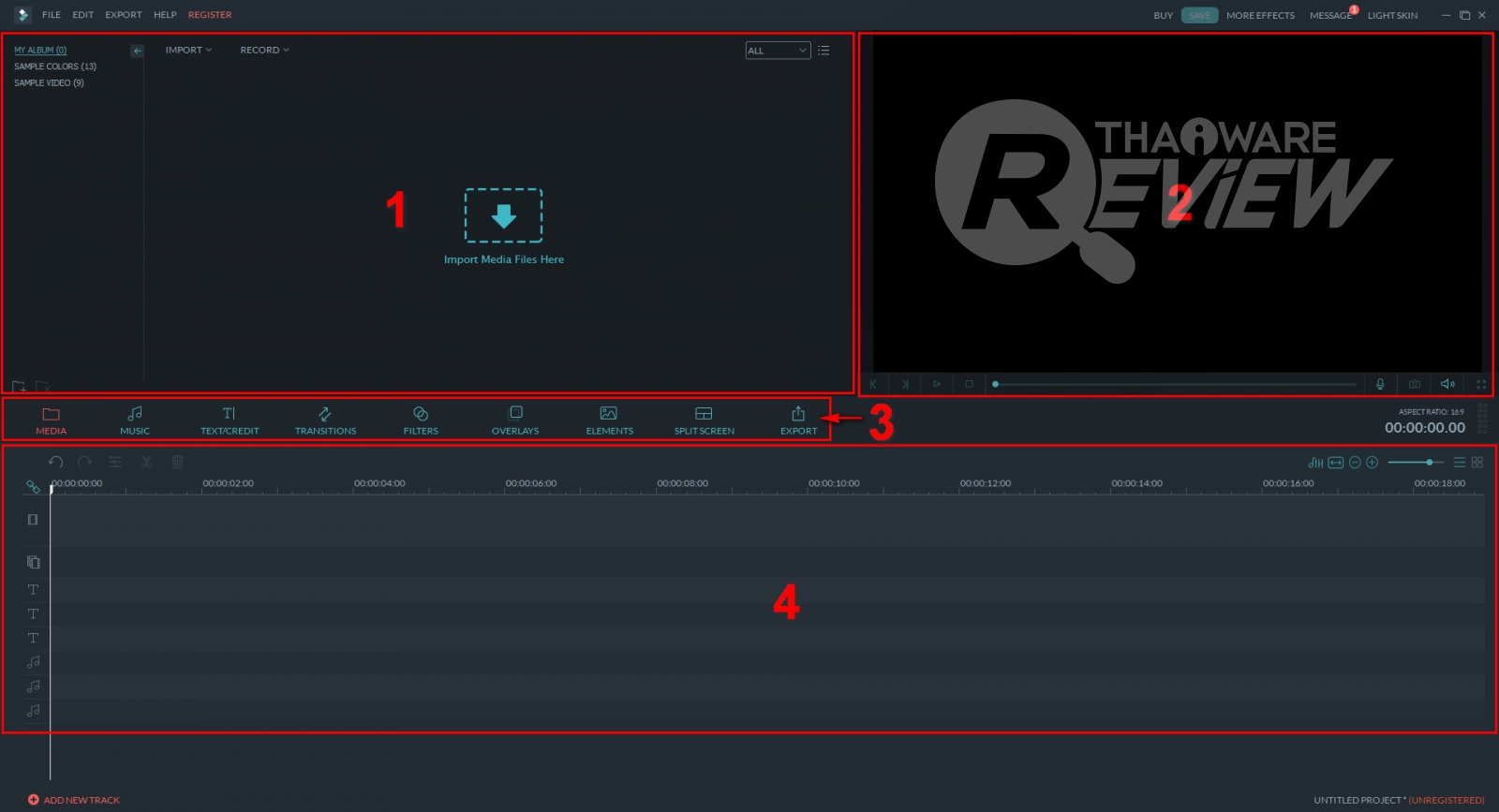Click the BUY button
The image size is (1499, 812).
(1164, 16)
